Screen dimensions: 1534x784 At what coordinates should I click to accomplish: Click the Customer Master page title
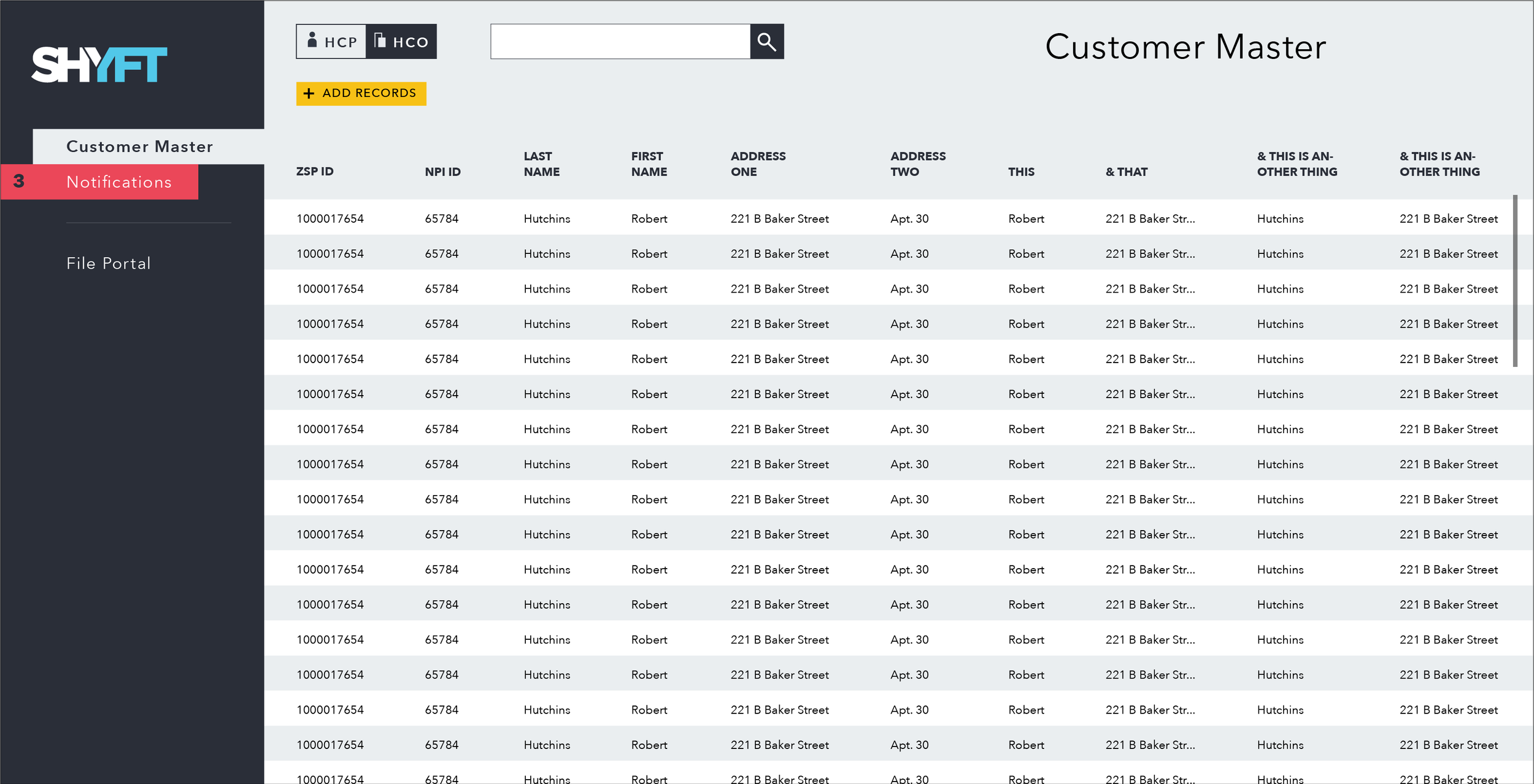[x=1185, y=47]
